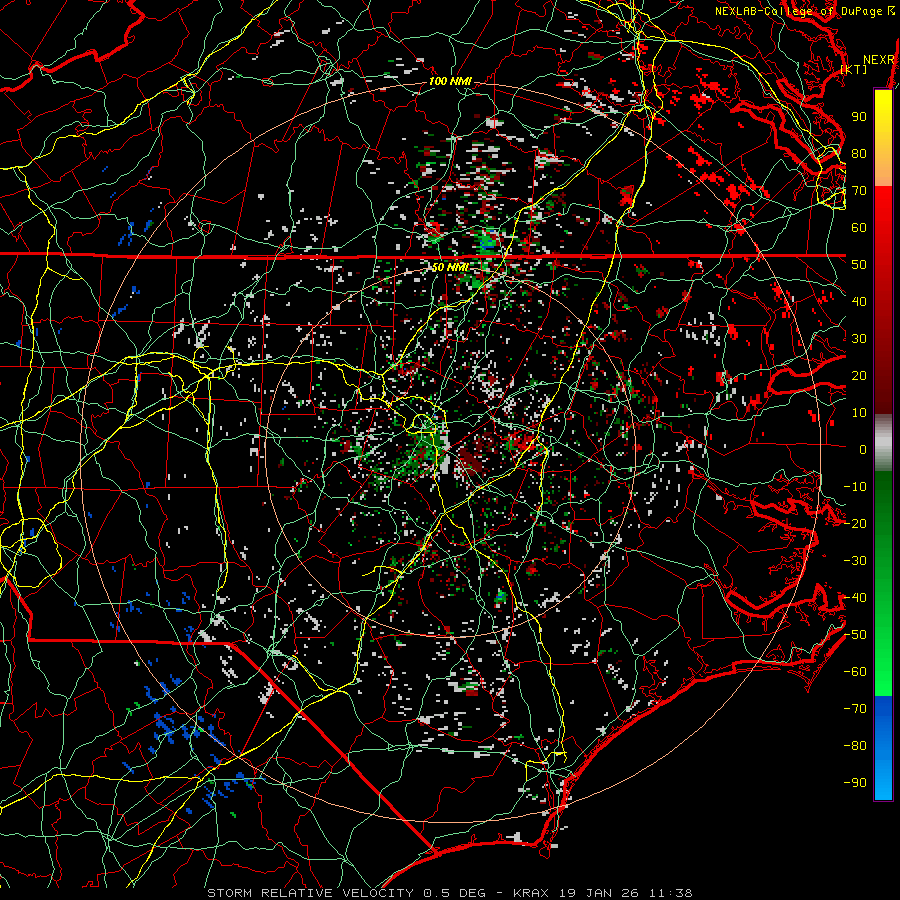The height and width of the screenshot is (900, 900).
Task: Click the -10 value on the velocity scale
Action: (x=855, y=487)
